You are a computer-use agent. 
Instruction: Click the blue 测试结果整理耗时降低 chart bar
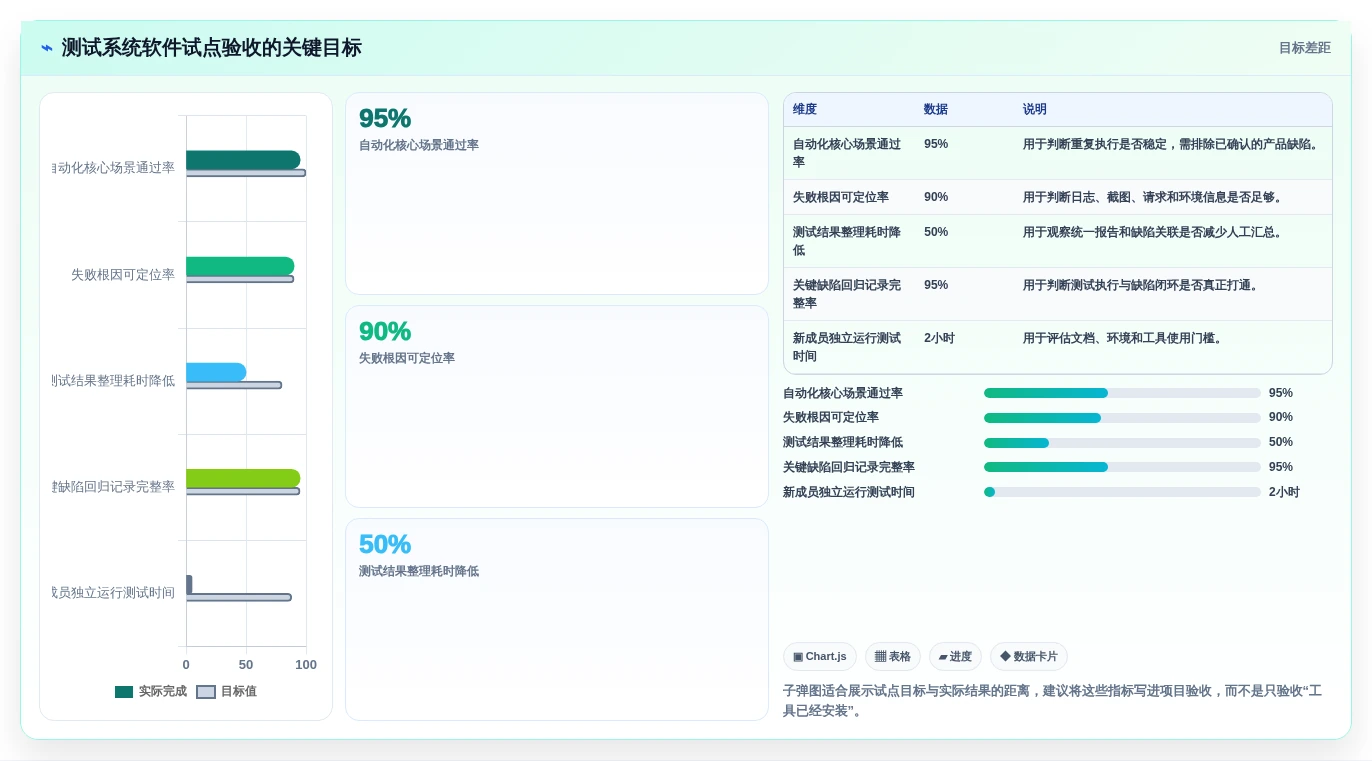pyautogui.click(x=216, y=372)
